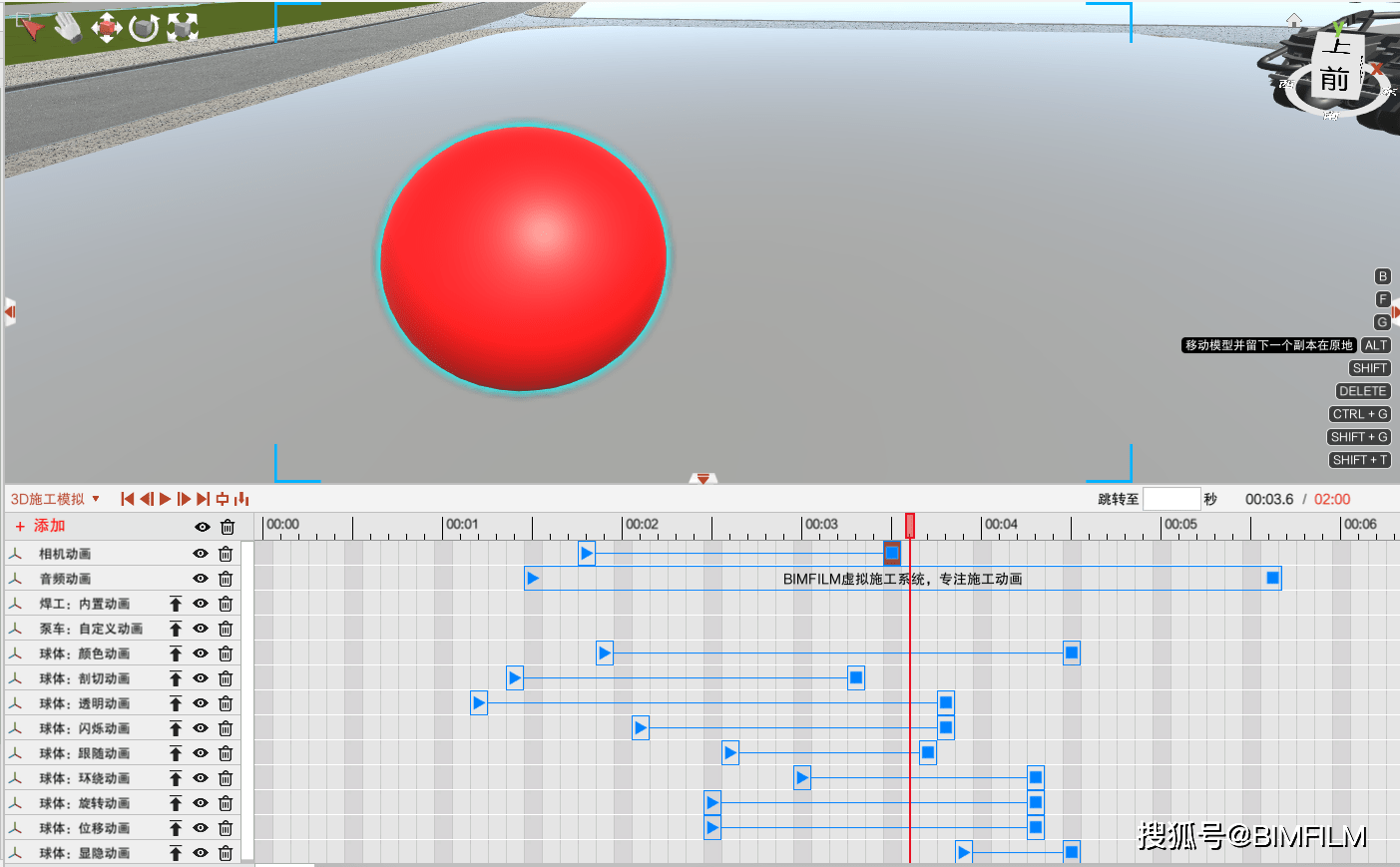This screenshot has height=867, width=1400.
Task: Delete the 球体：显隐动画 track
Action: 226,853
